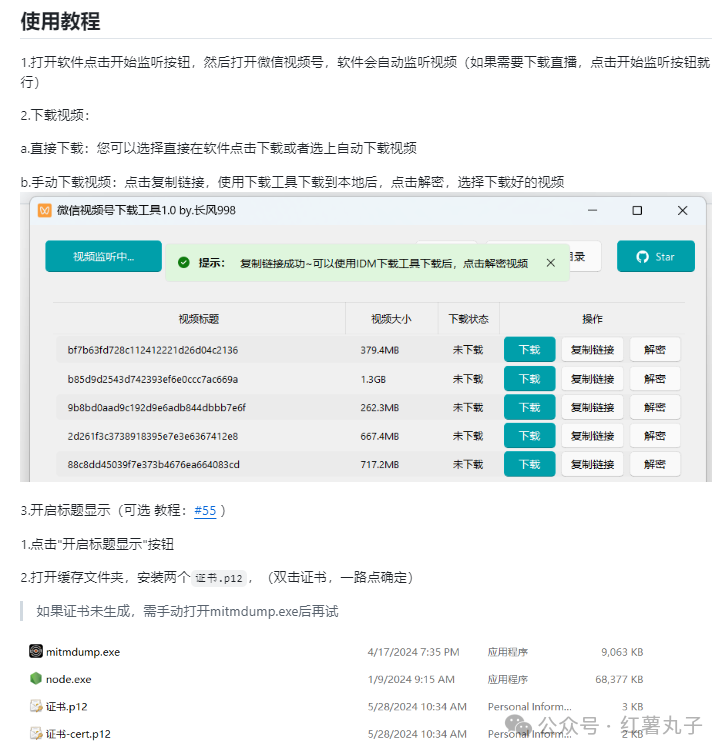Select title 88c8dd45039f7e373b4676ea664083cd

tap(153, 465)
